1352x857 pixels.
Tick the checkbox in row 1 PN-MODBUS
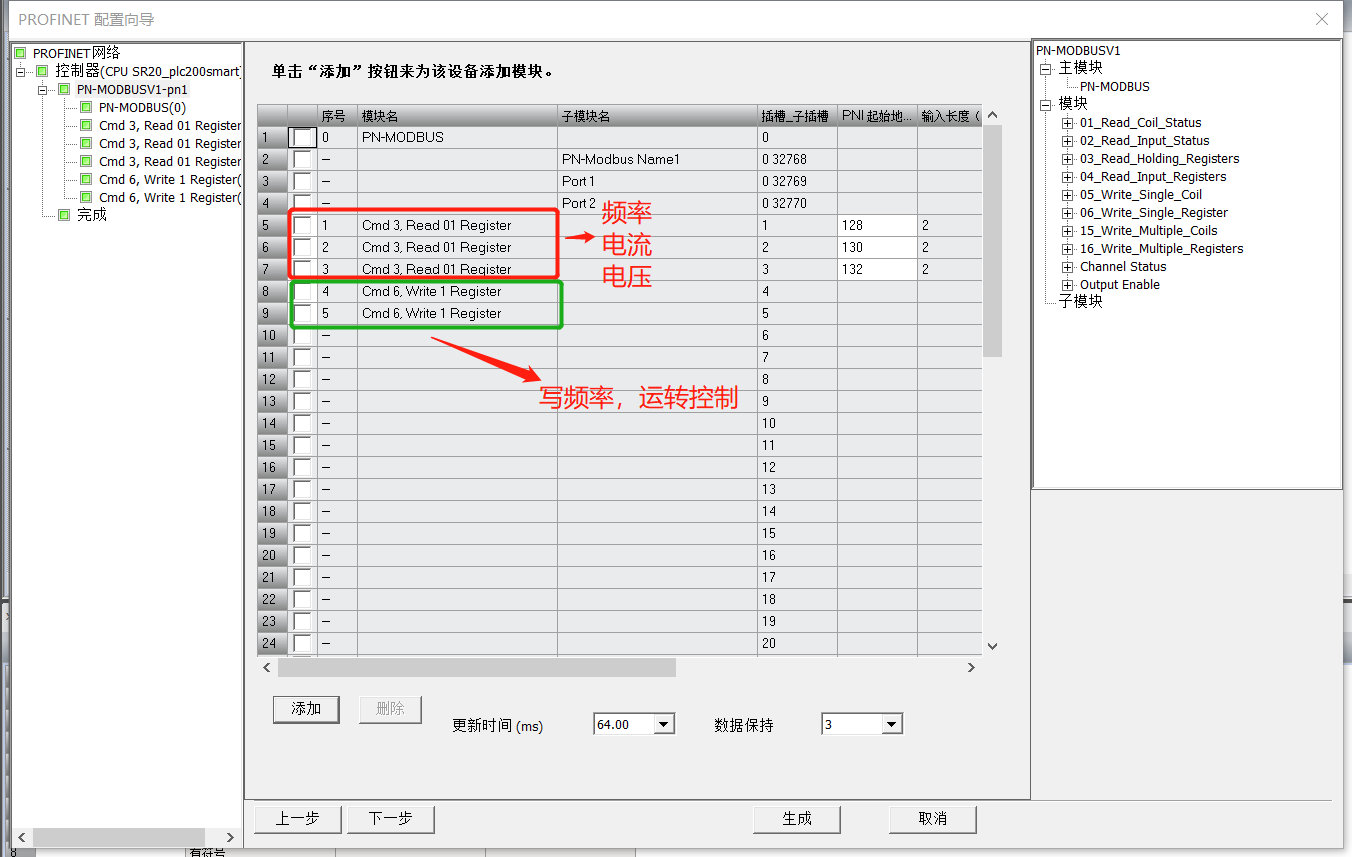click(302, 138)
